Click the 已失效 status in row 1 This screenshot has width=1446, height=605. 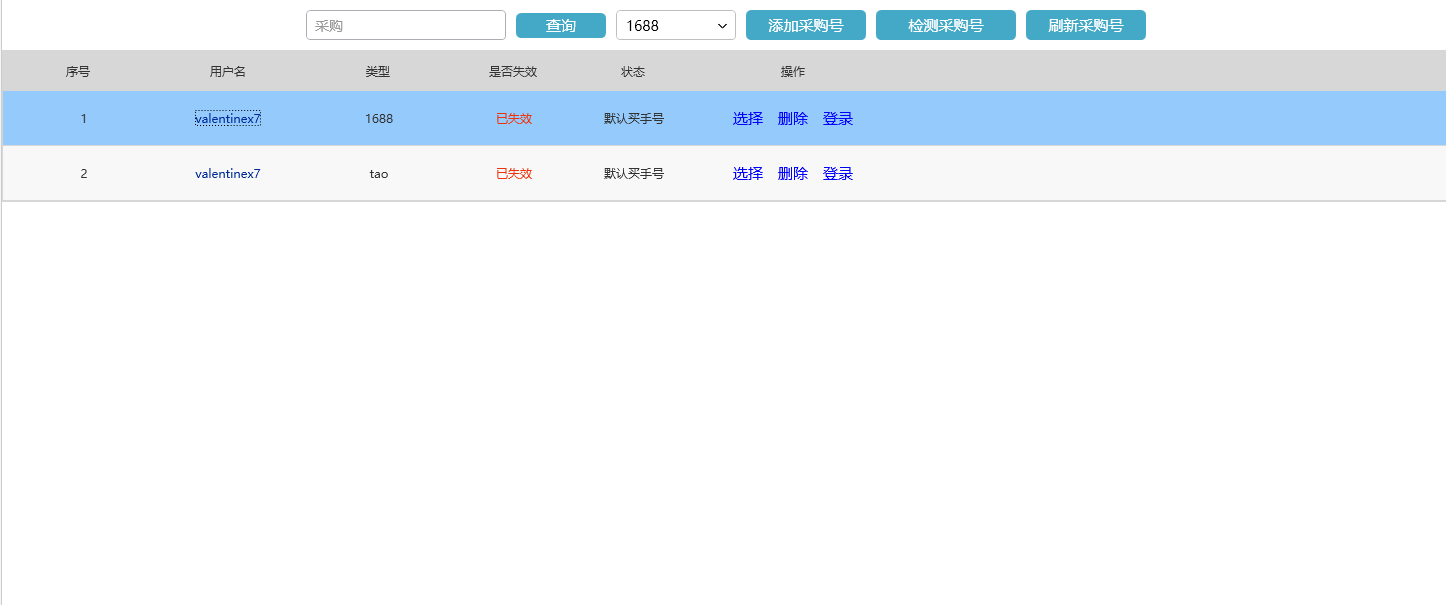click(513, 118)
